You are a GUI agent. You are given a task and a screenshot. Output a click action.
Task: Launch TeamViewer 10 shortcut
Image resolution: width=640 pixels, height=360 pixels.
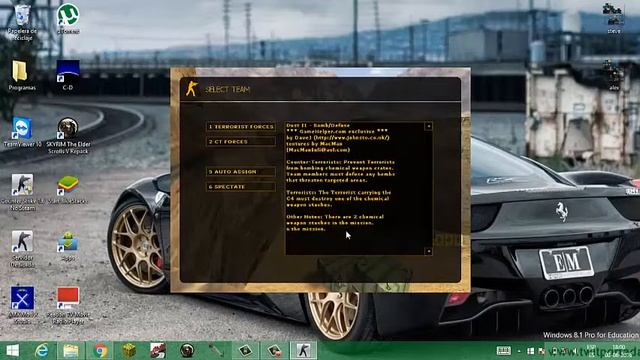(x=22, y=131)
